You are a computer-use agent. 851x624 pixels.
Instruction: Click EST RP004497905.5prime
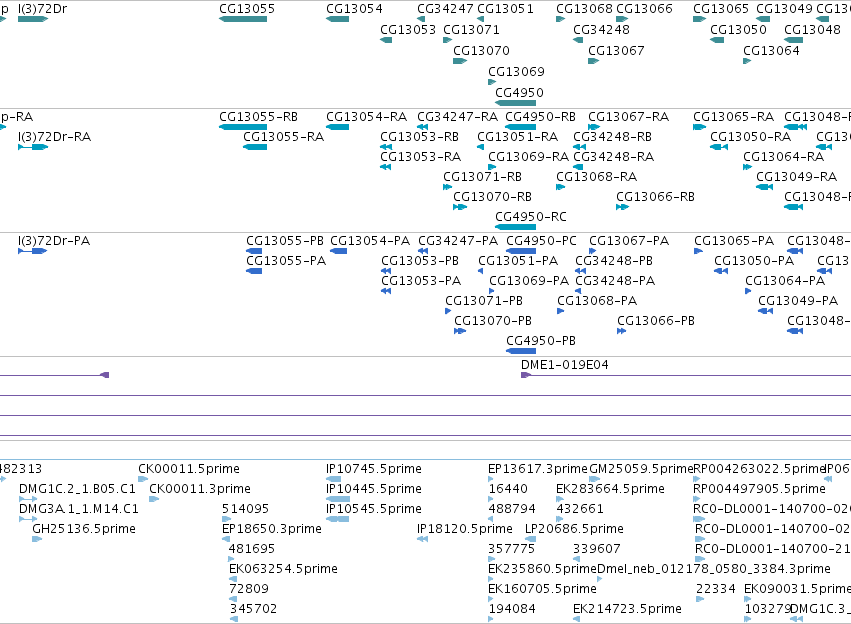tap(697, 499)
